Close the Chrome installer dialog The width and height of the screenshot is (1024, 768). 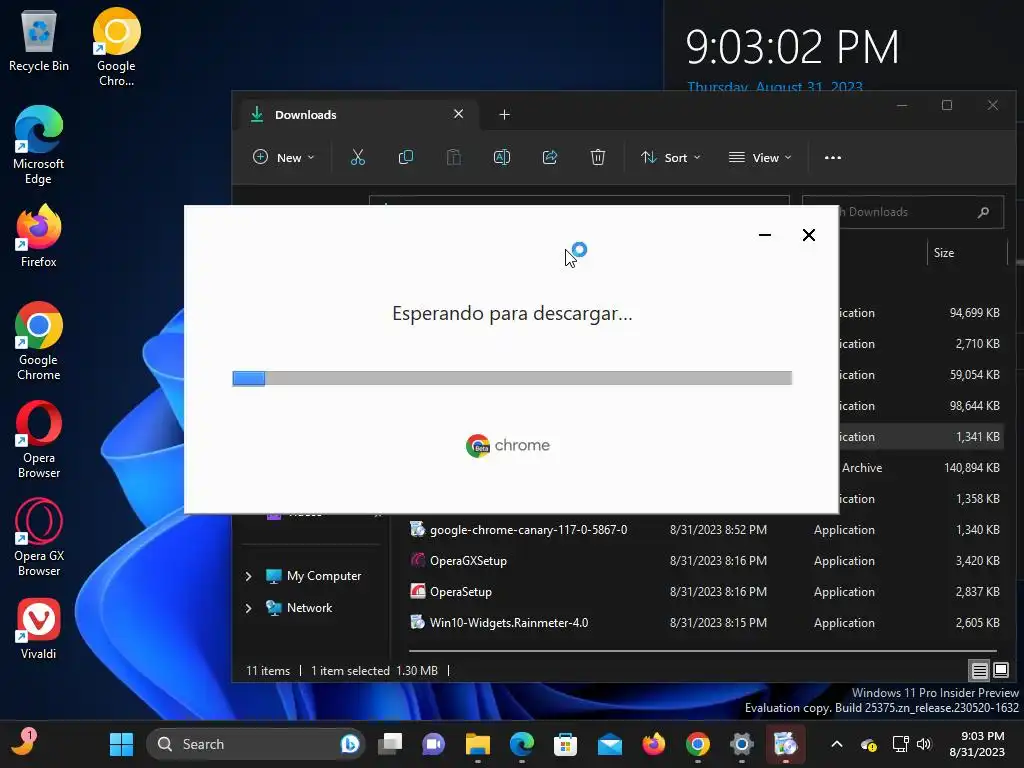(808, 235)
